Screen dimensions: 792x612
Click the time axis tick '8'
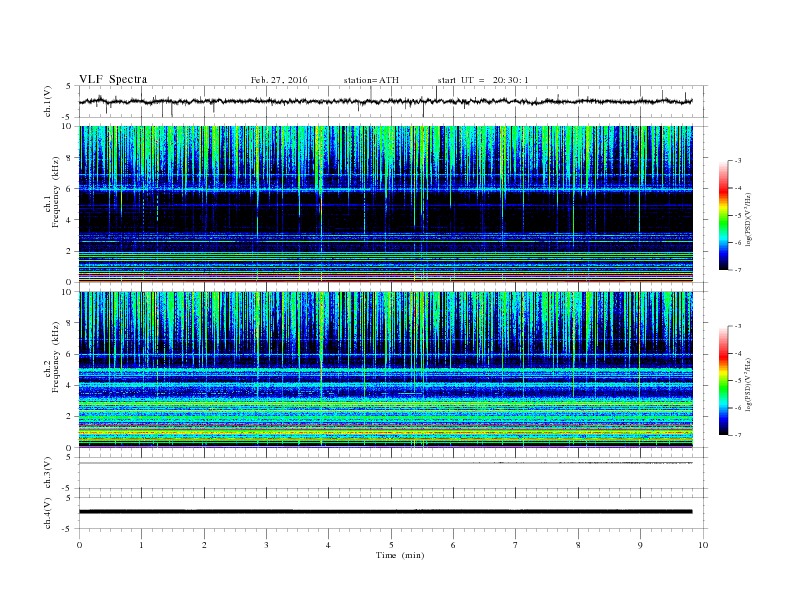click(x=578, y=545)
